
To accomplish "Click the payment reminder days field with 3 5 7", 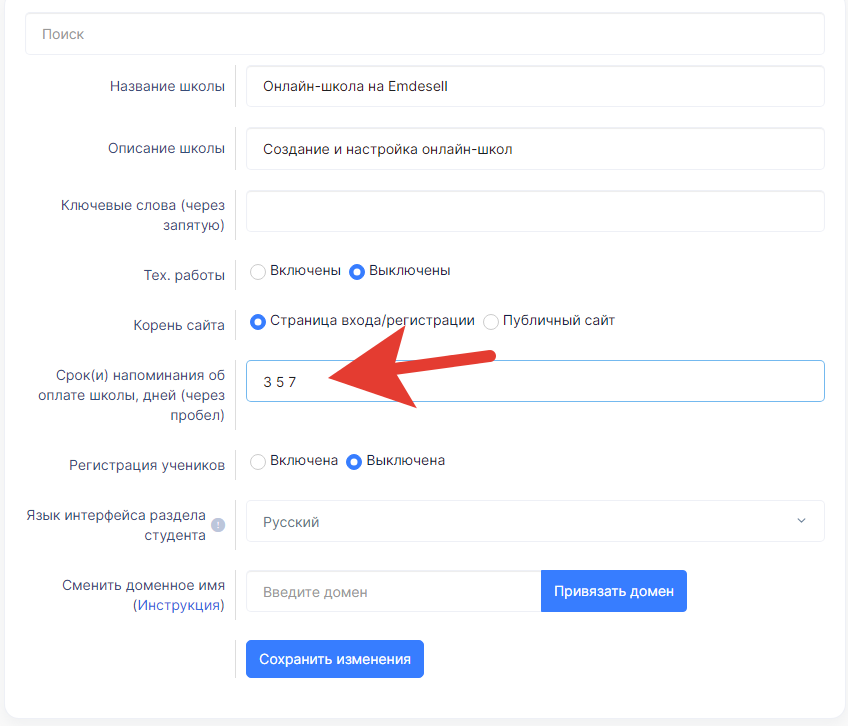I will 535,381.
